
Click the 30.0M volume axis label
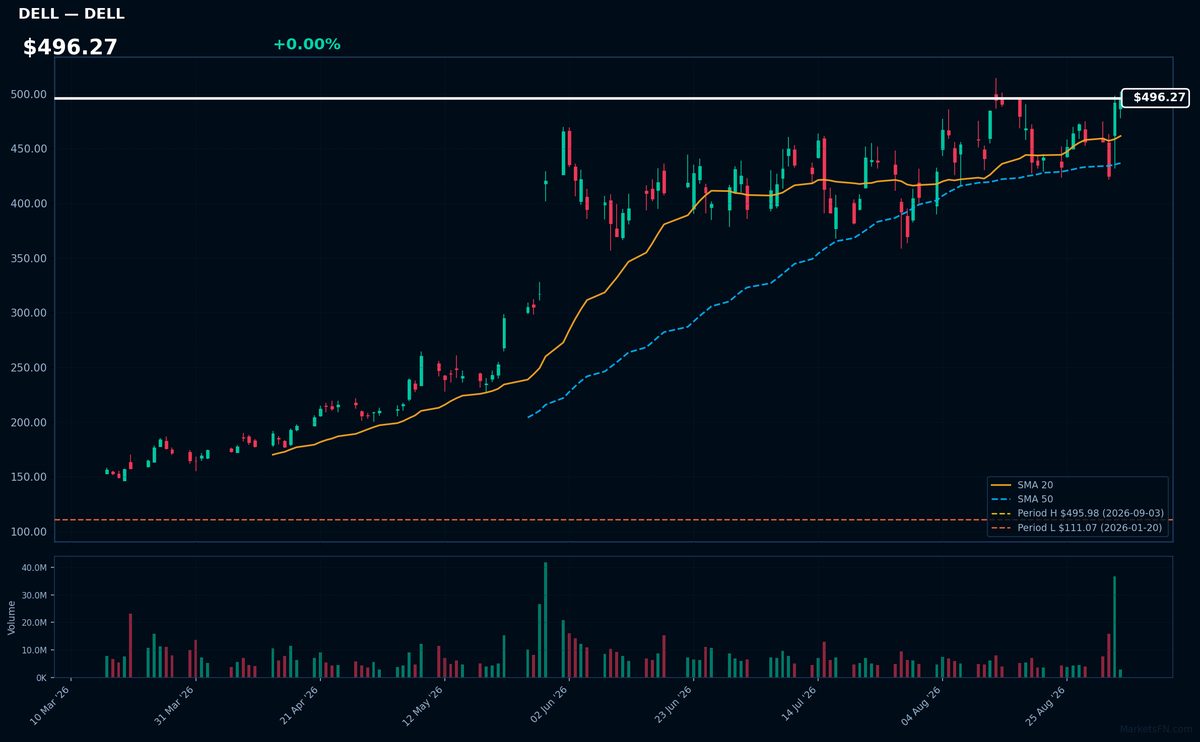(x=34, y=595)
